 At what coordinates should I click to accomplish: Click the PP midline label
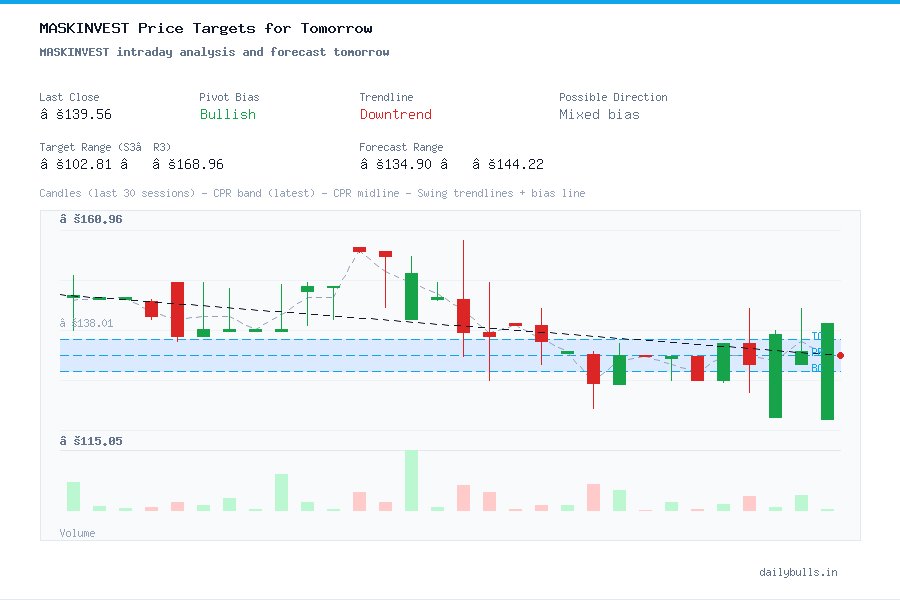coord(817,353)
